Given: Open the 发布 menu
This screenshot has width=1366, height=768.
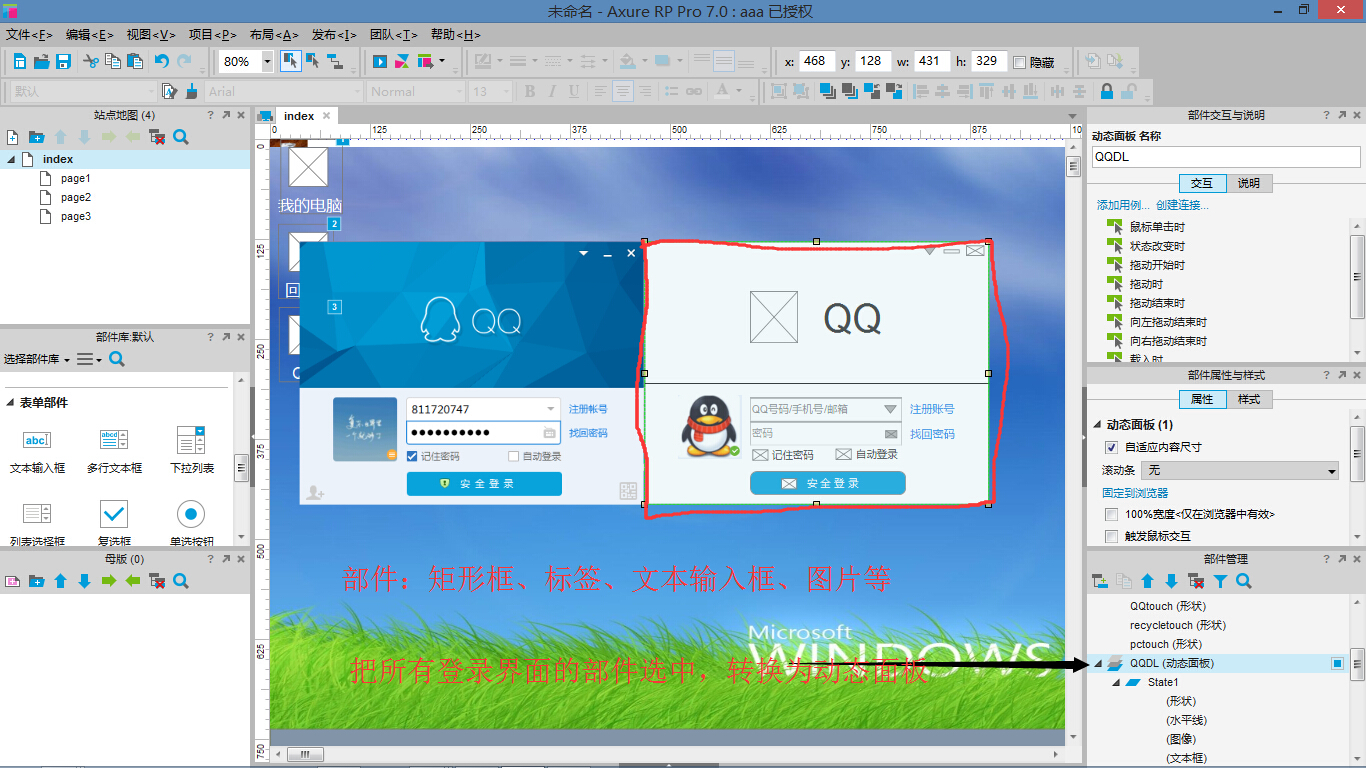Looking at the screenshot, I should [335, 34].
